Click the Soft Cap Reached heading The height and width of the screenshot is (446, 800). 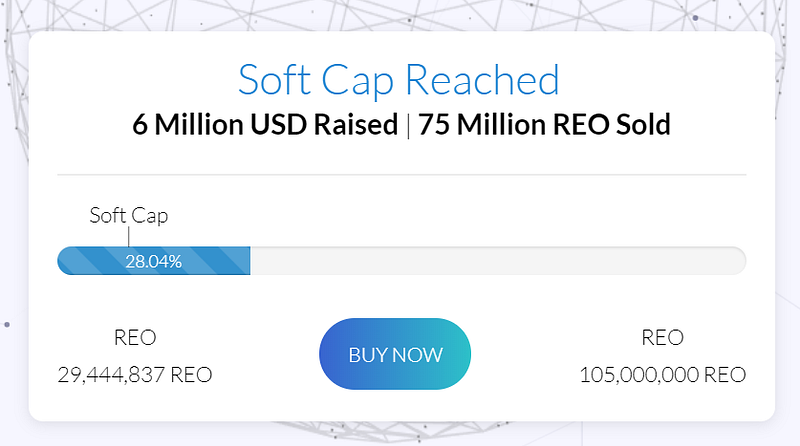pos(399,80)
